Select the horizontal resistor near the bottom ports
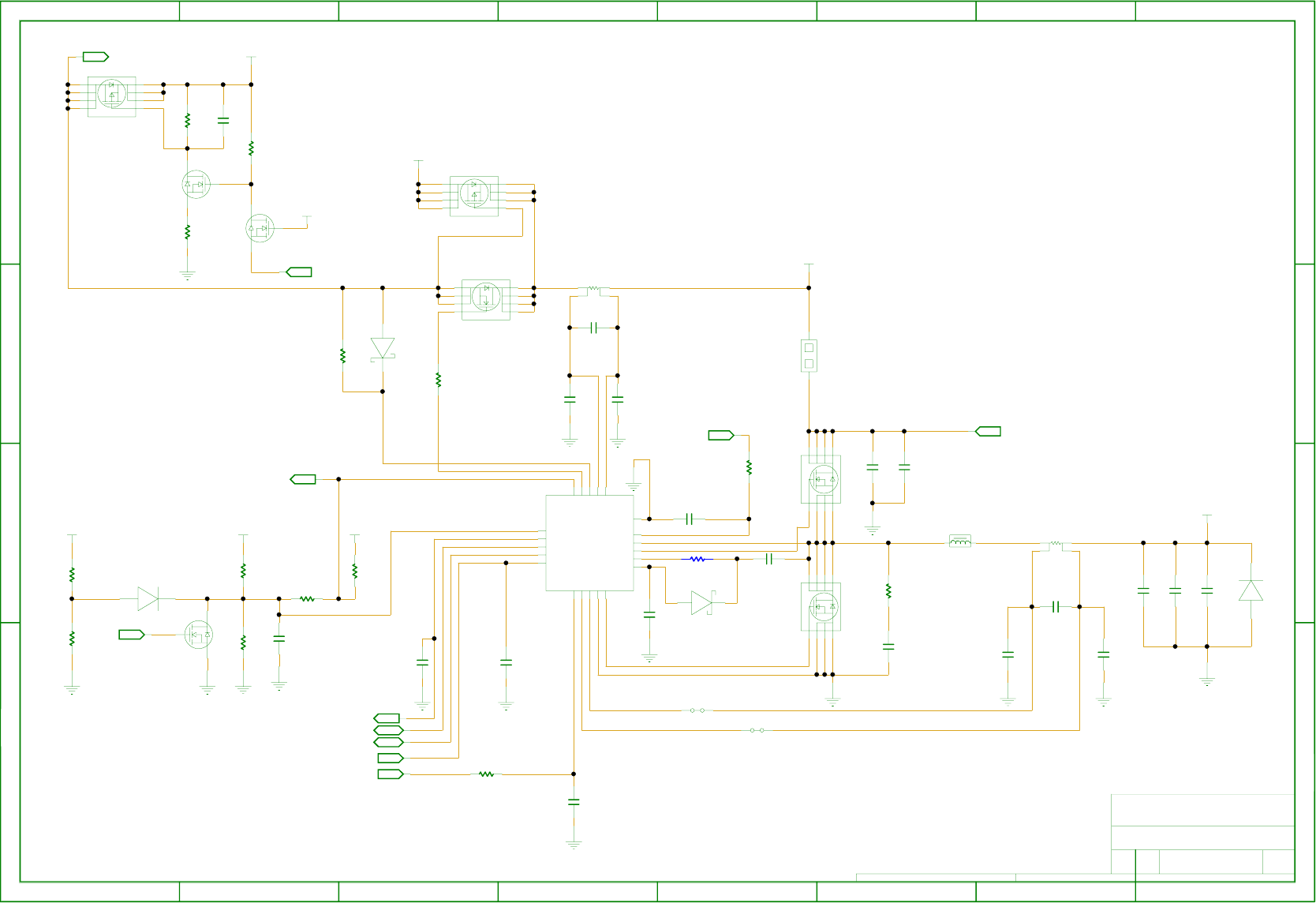This screenshot has height=903, width=1316. click(487, 774)
